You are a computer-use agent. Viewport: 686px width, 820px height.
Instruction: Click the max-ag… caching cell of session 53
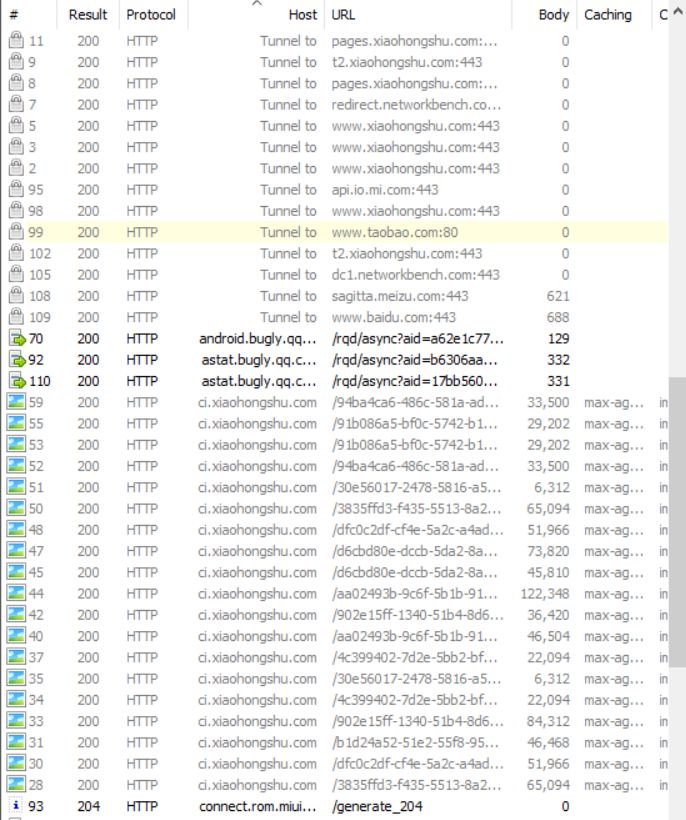pyautogui.click(x=614, y=445)
